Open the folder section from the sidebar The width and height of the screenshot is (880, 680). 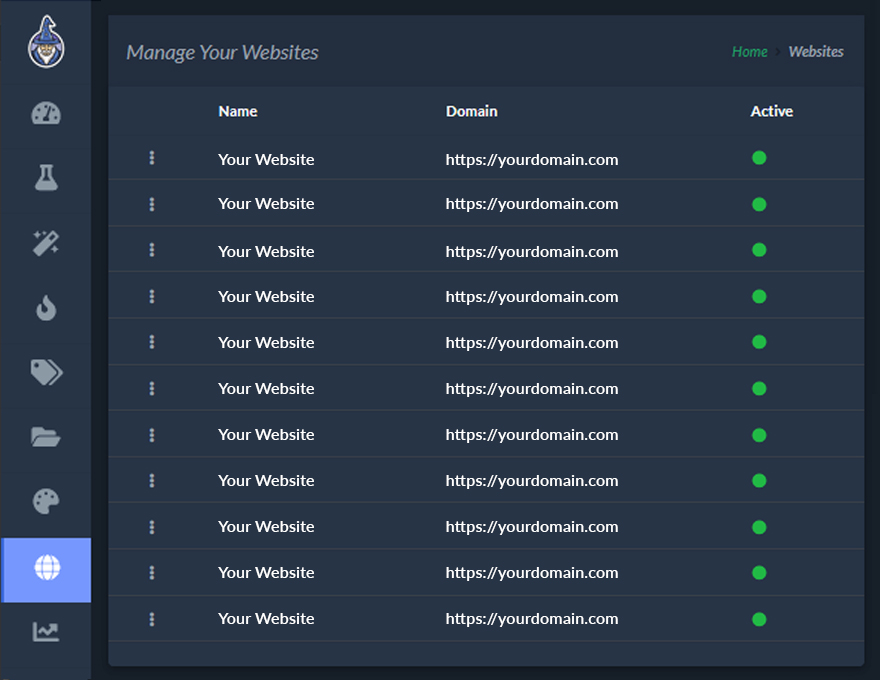(45, 437)
